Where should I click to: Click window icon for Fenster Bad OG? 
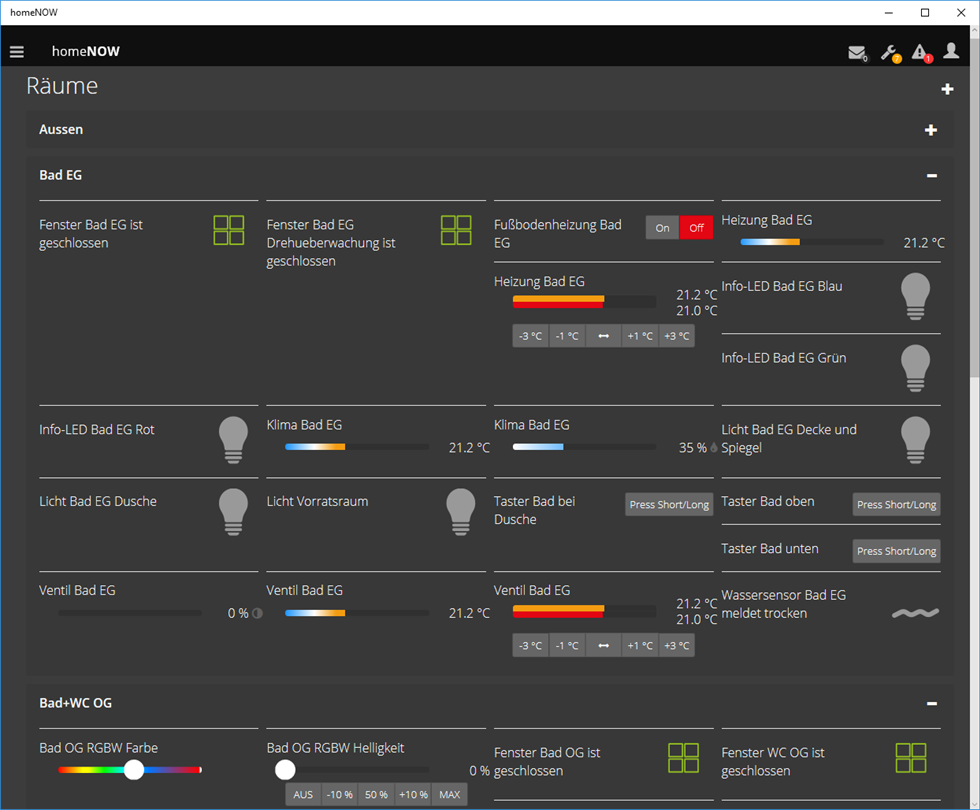pos(684,758)
